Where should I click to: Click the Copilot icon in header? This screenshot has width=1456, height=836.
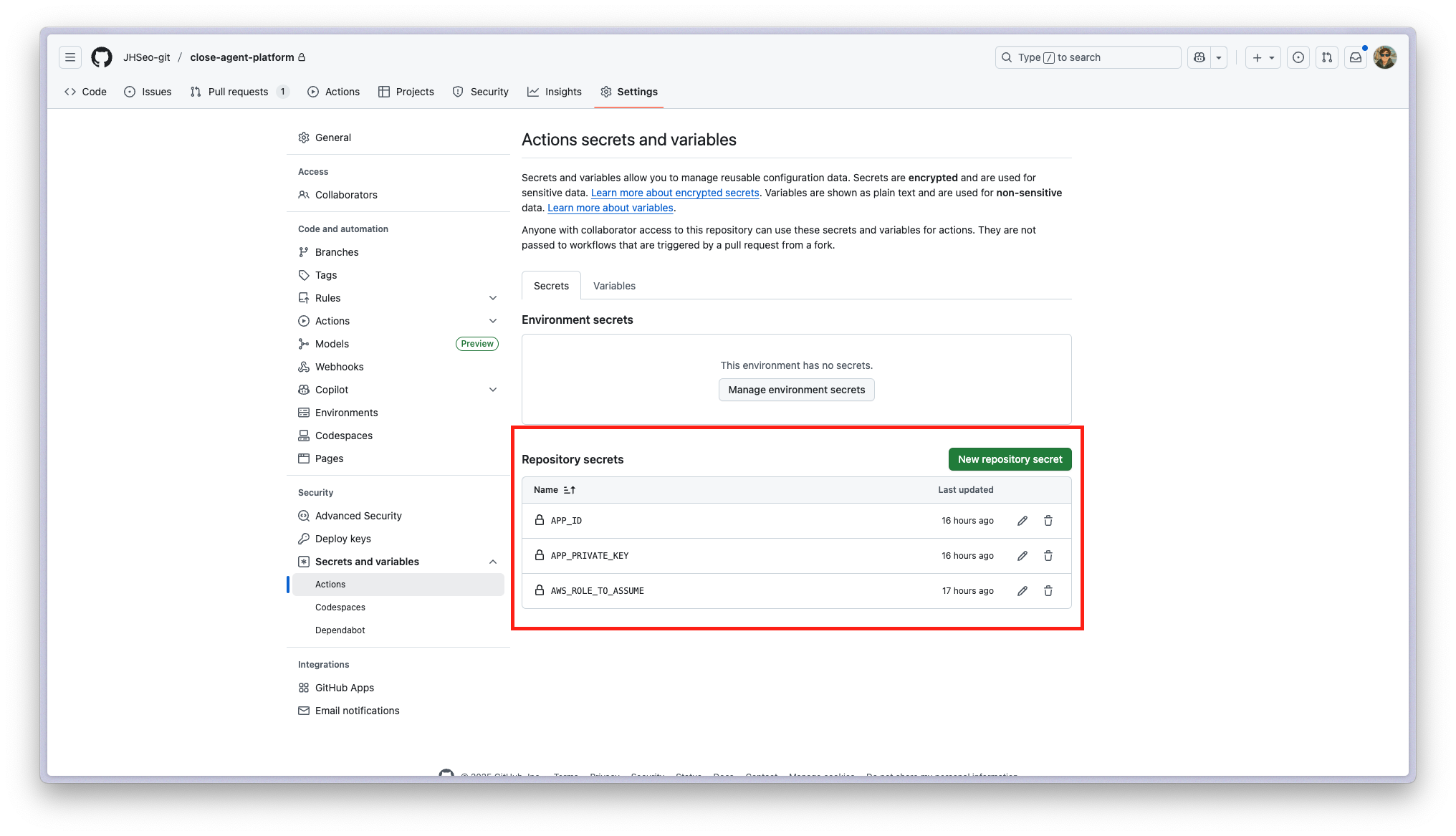tap(1199, 57)
